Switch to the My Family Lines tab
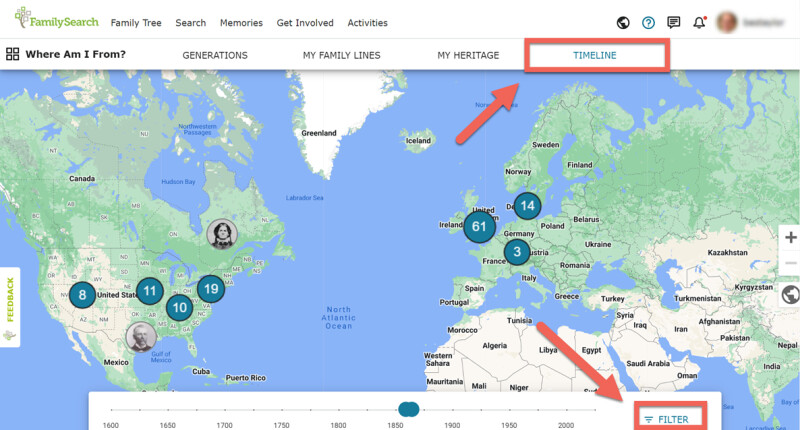The image size is (800, 430). [x=341, y=55]
